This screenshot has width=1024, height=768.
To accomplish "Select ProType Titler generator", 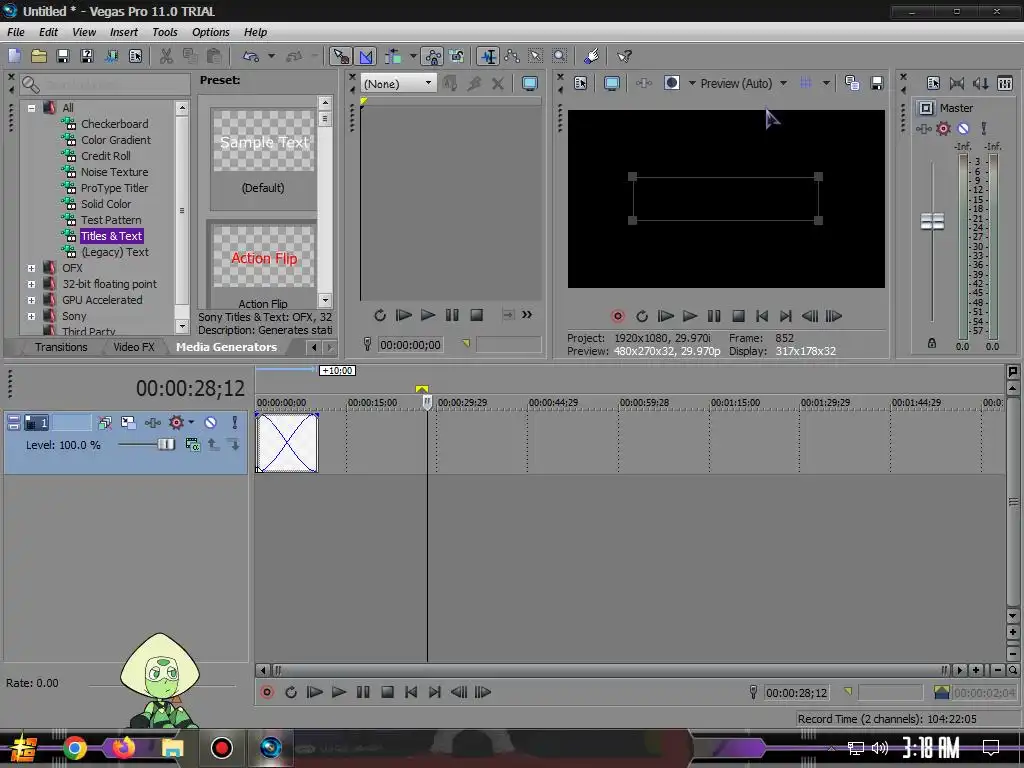I will coord(114,187).
